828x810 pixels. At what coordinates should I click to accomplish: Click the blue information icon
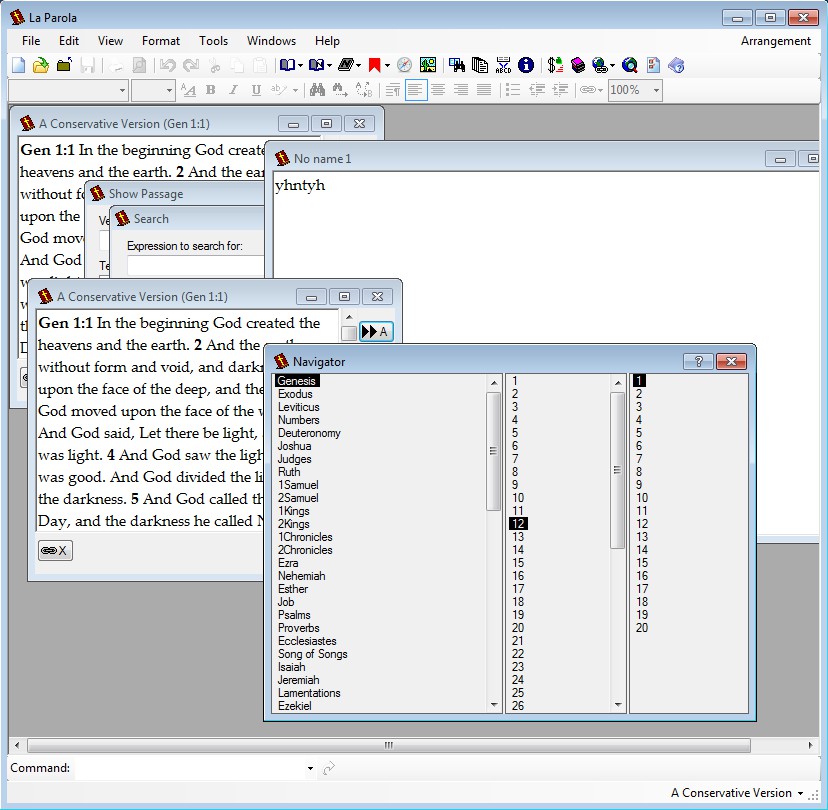526,65
